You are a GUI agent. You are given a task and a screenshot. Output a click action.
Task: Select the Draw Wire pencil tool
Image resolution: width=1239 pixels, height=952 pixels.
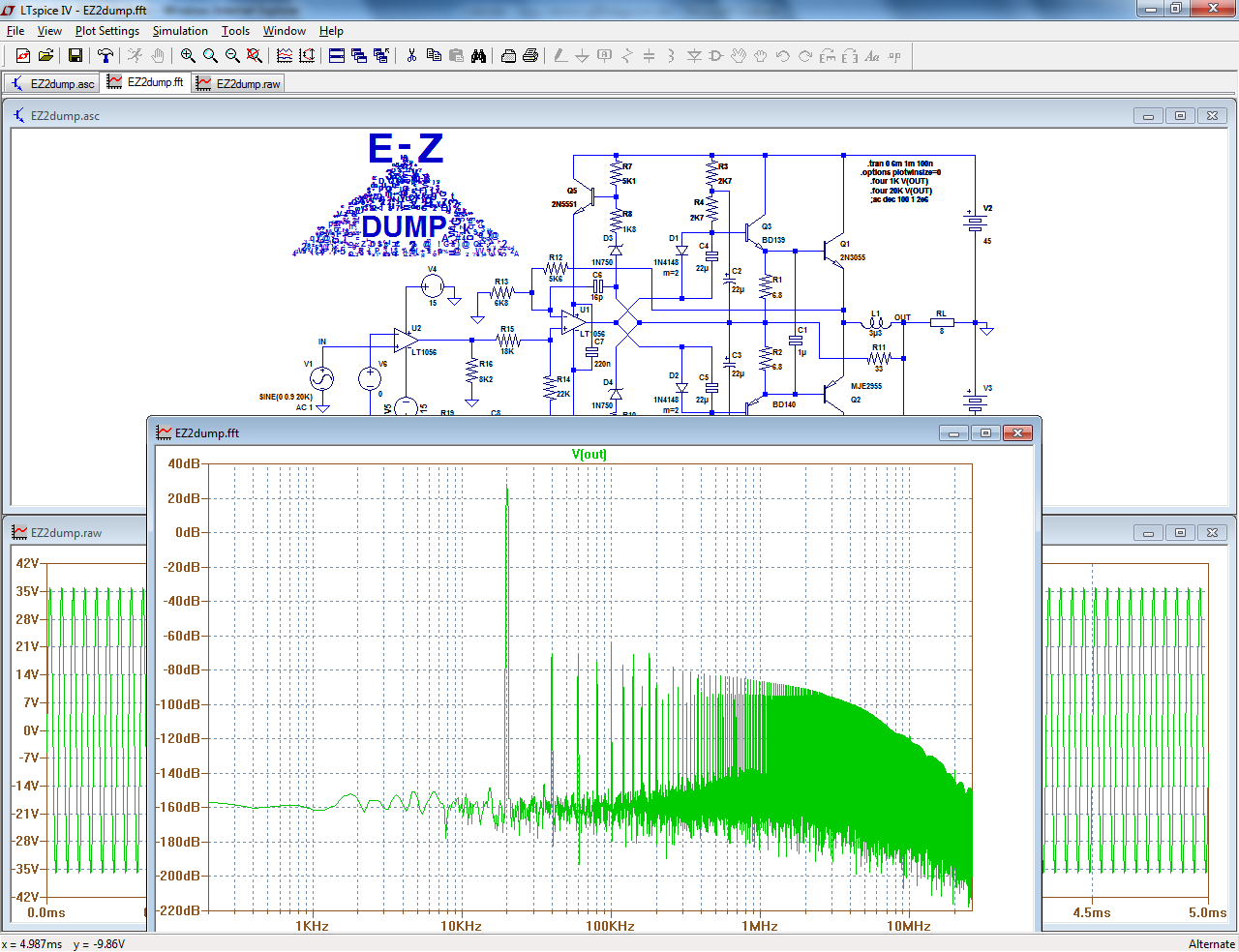pos(560,56)
